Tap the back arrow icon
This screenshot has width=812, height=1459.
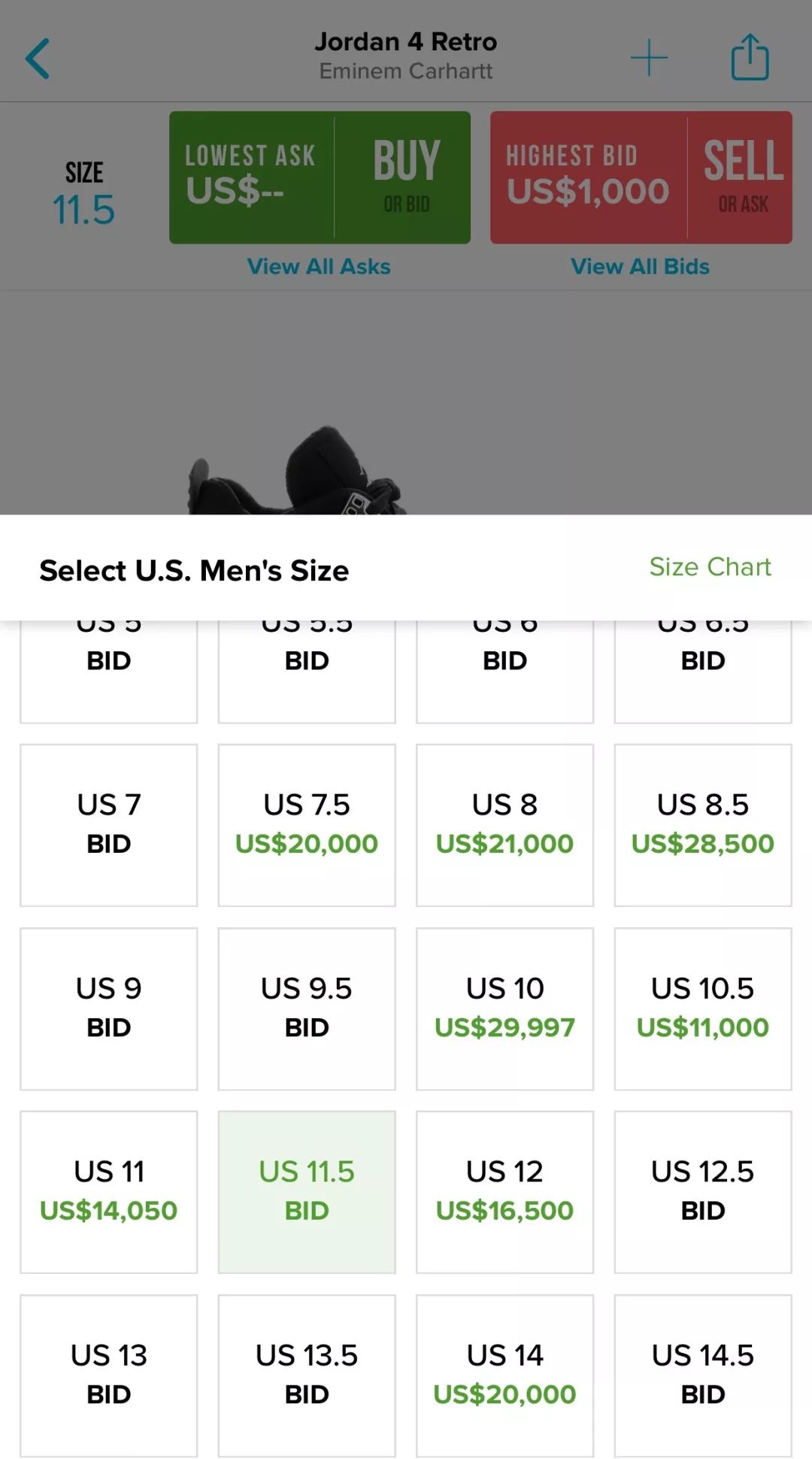(38, 59)
